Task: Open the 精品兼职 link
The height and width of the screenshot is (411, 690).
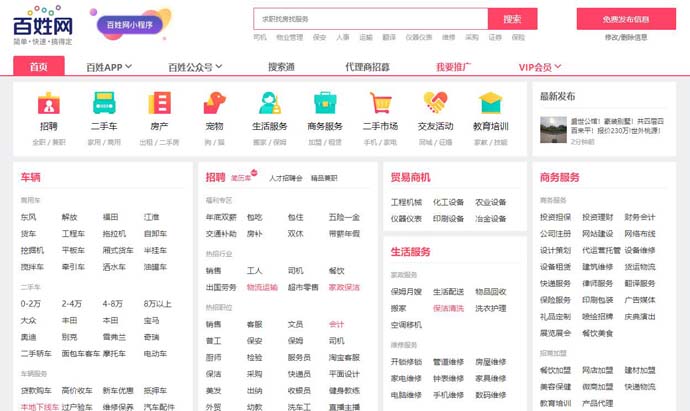Action: point(324,178)
